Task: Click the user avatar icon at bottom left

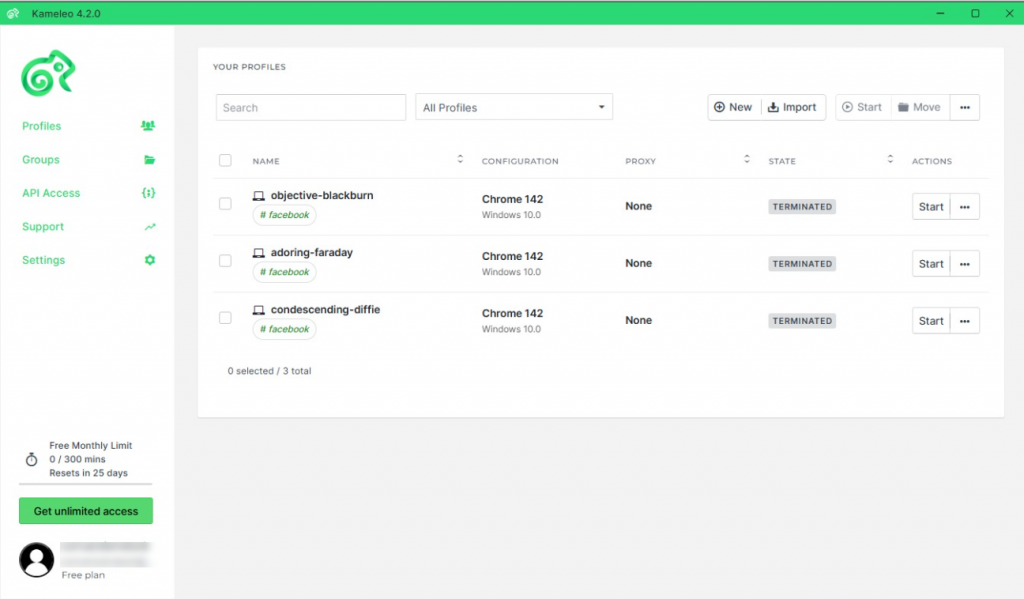Action: click(x=37, y=560)
